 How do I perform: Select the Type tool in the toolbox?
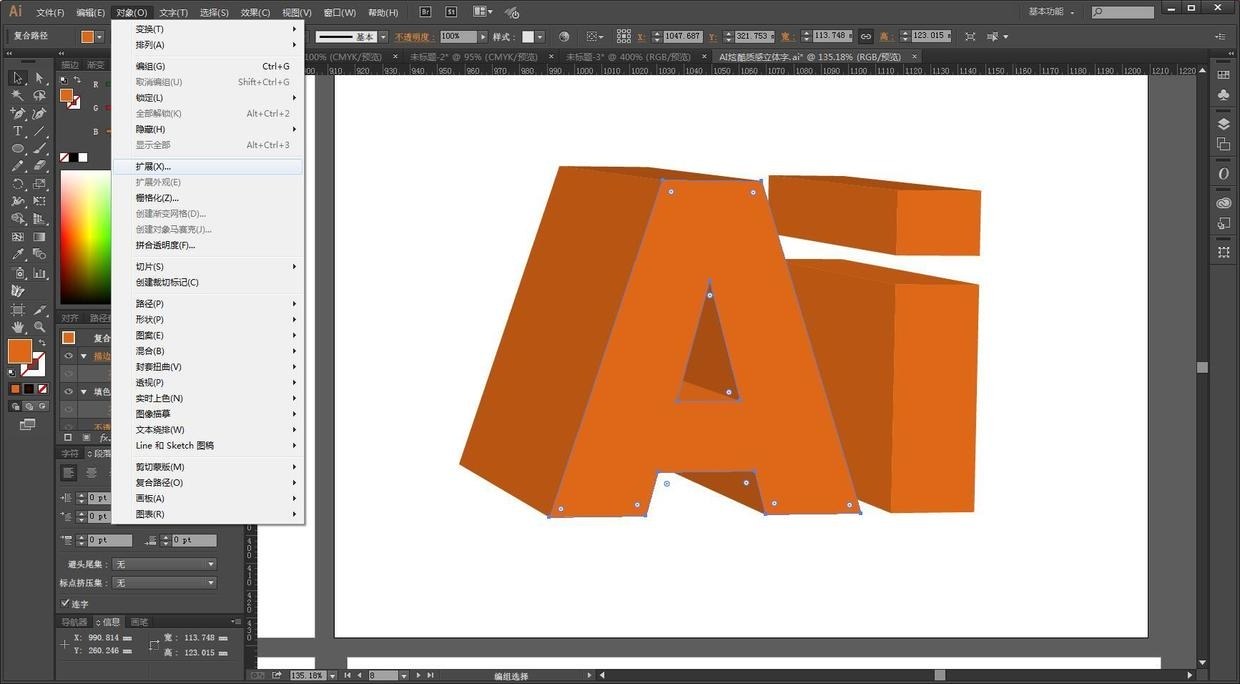(x=17, y=131)
